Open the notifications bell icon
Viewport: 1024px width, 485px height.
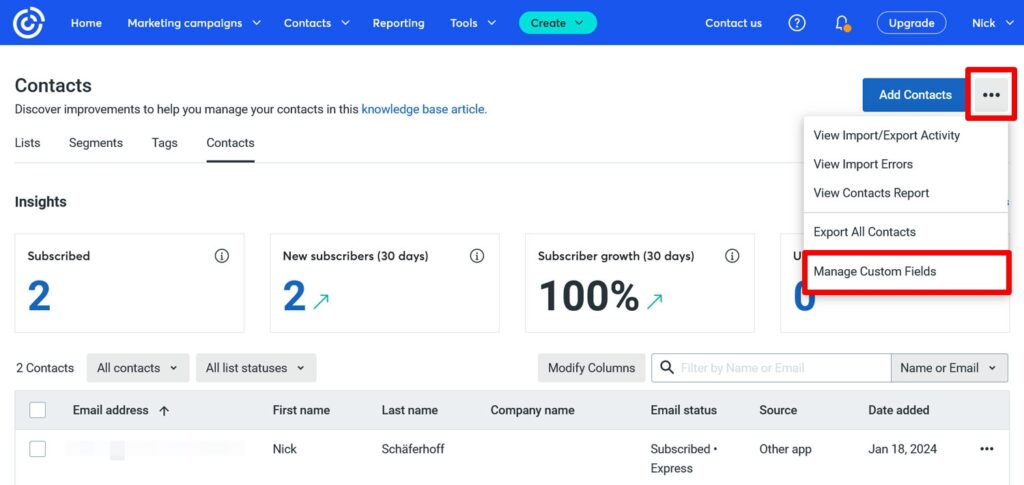coord(842,23)
